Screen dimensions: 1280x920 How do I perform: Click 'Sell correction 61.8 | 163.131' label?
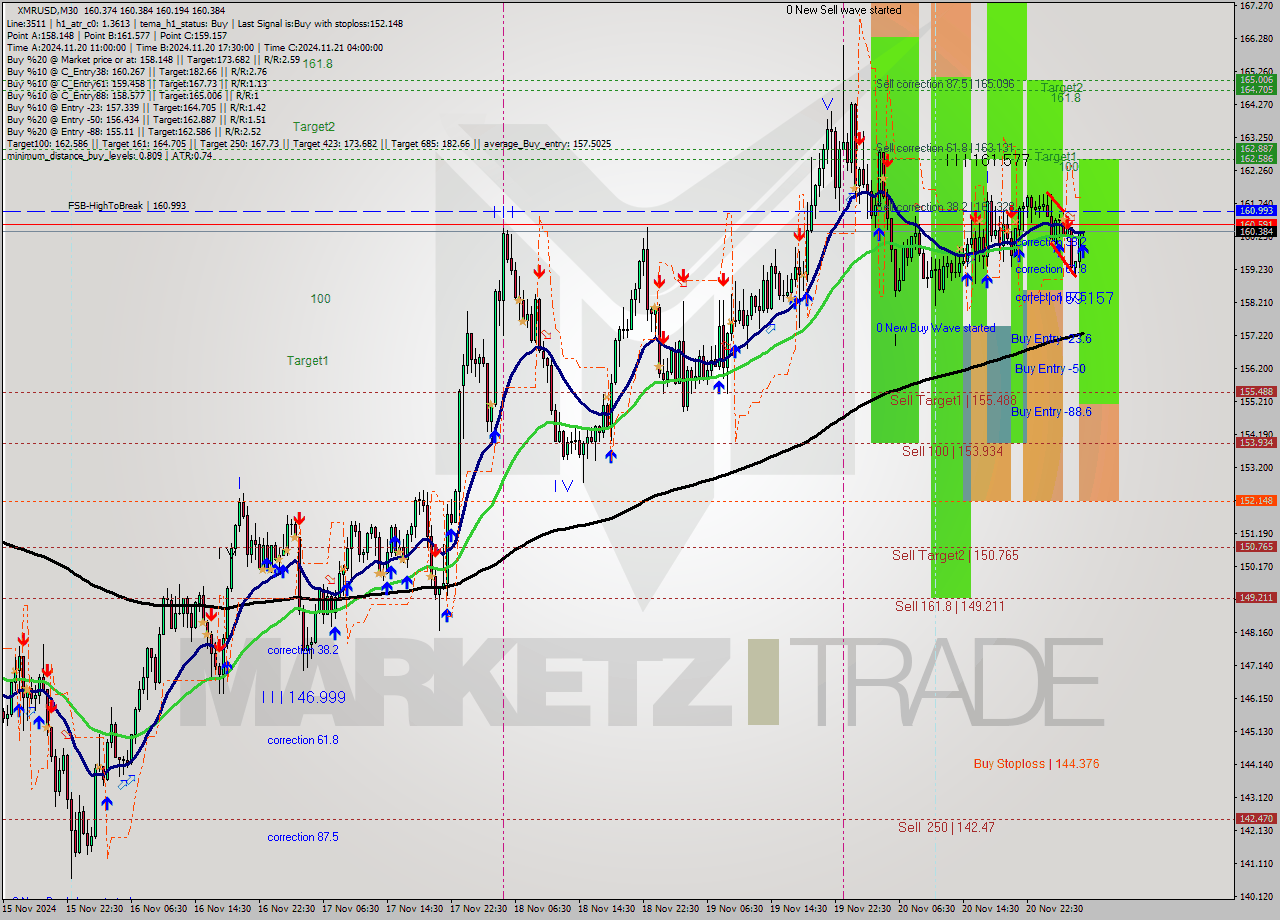[x=945, y=147]
